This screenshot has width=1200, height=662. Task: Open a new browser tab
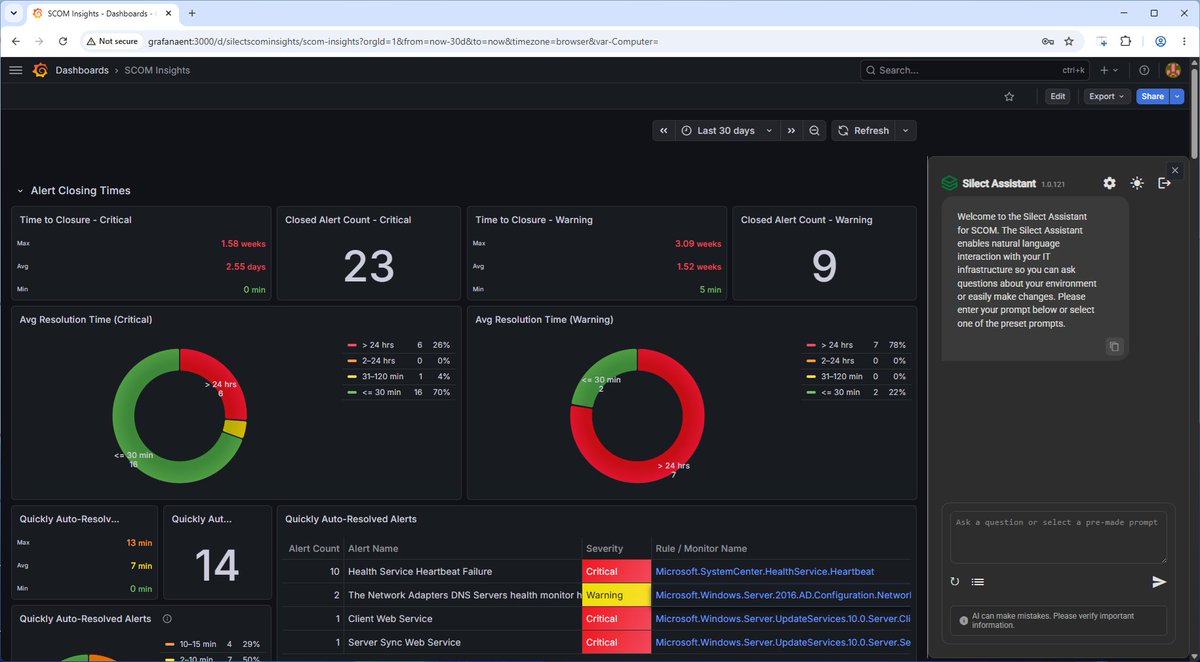(x=191, y=13)
